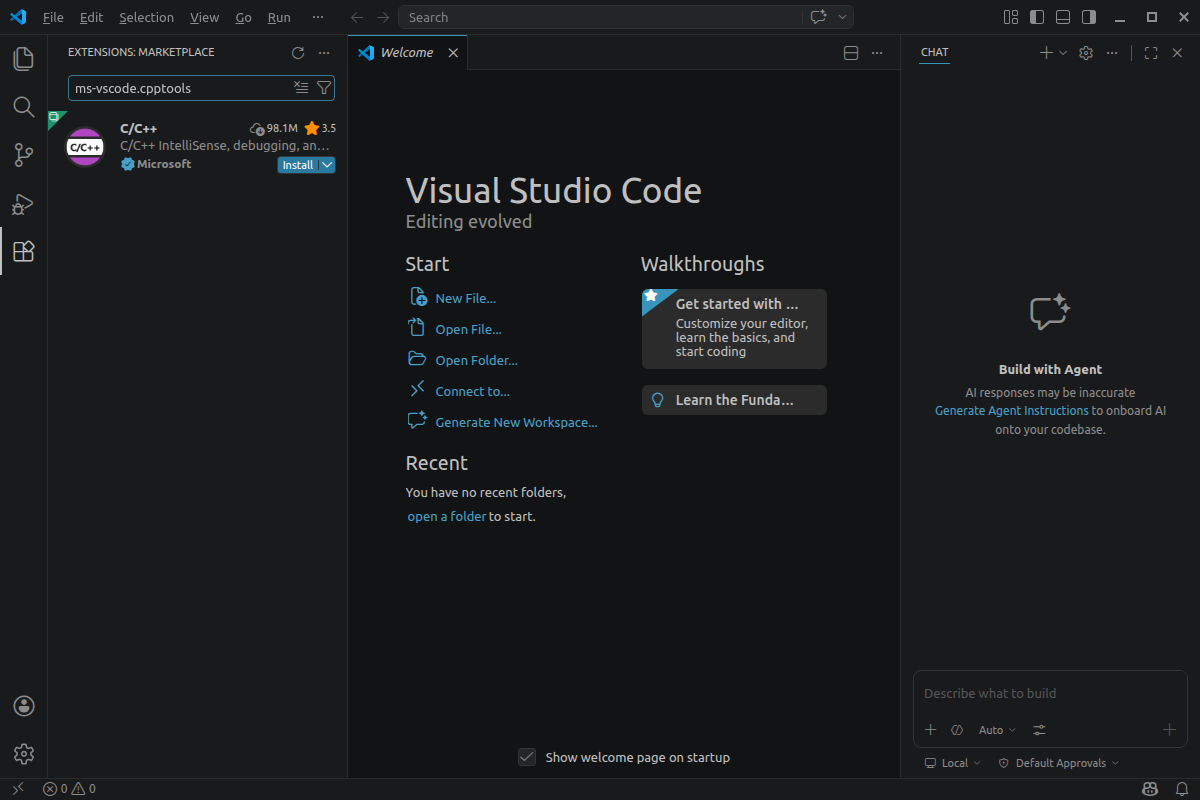The image size is (1200, 800).
Task: Open Extensions view more actions menu
Action: point(324,53)
